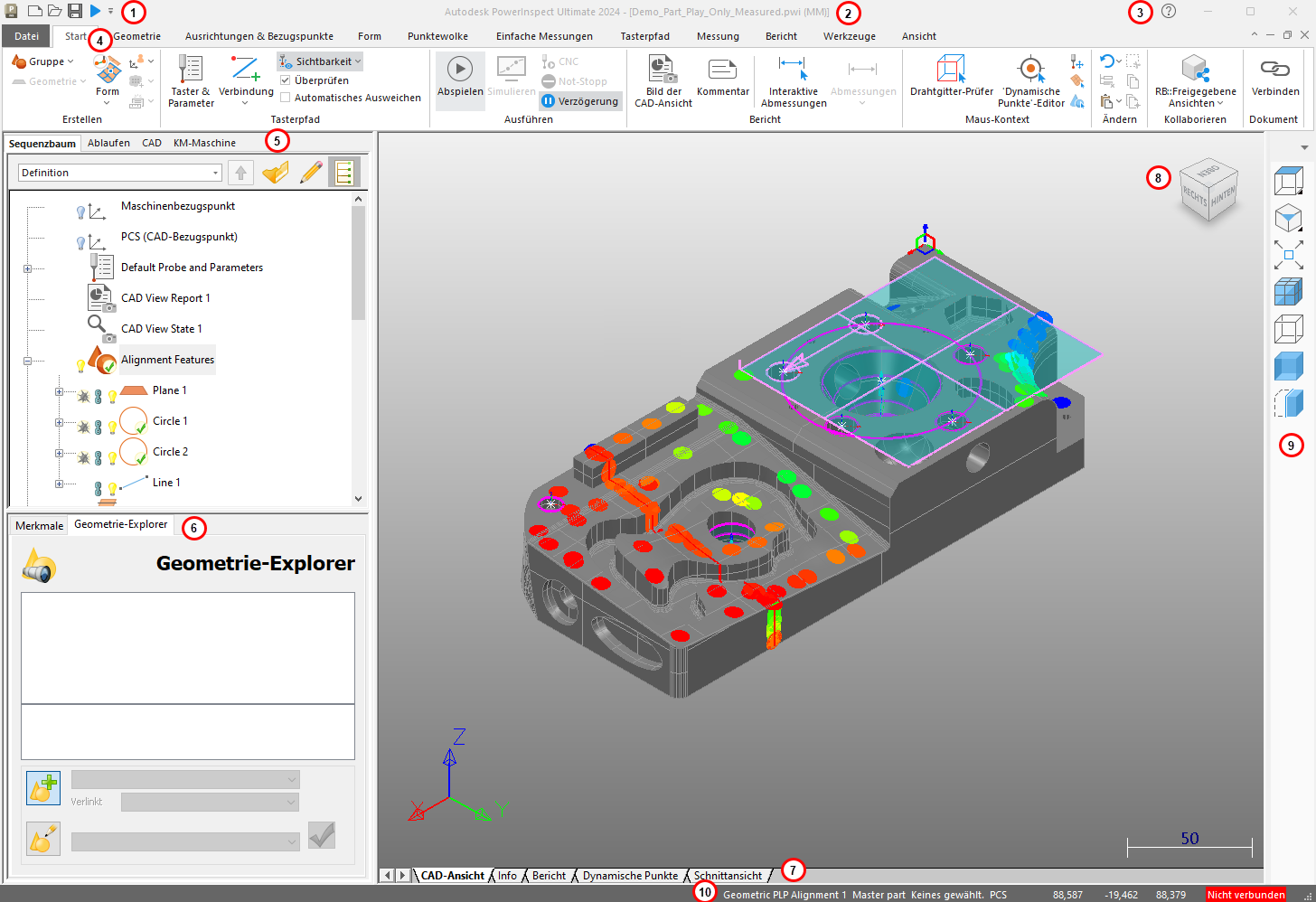Open the Drahtgitter-Prüfer tool

951,77
